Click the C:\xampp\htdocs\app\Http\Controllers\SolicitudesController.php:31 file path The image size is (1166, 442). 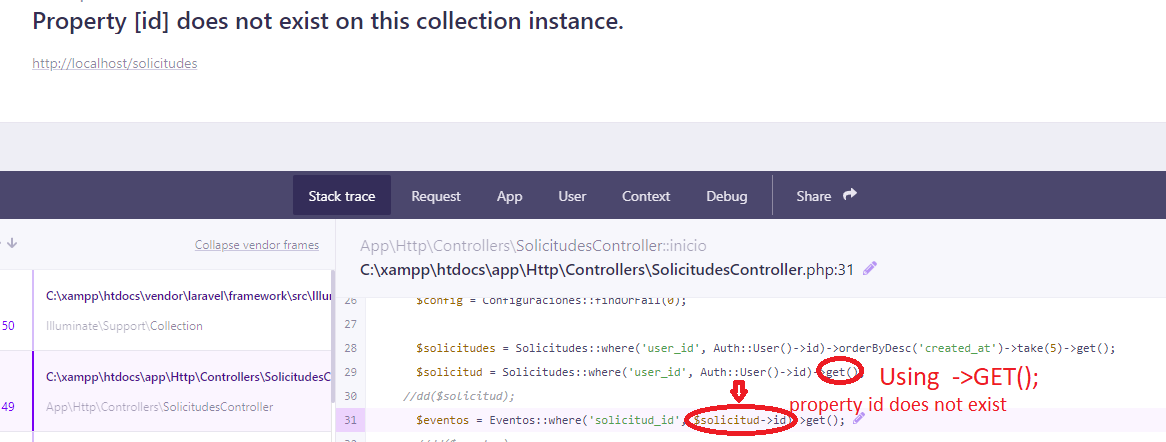pyautogui.click(x=607, y=269)
